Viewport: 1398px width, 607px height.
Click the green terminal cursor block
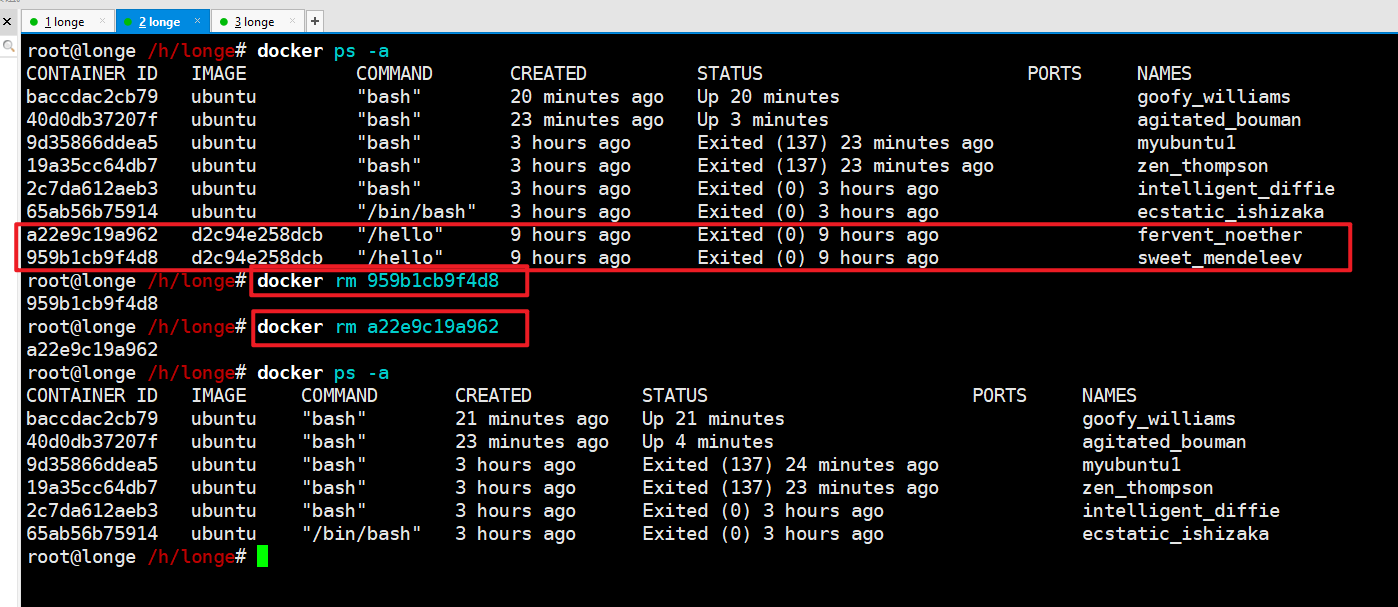262,557
